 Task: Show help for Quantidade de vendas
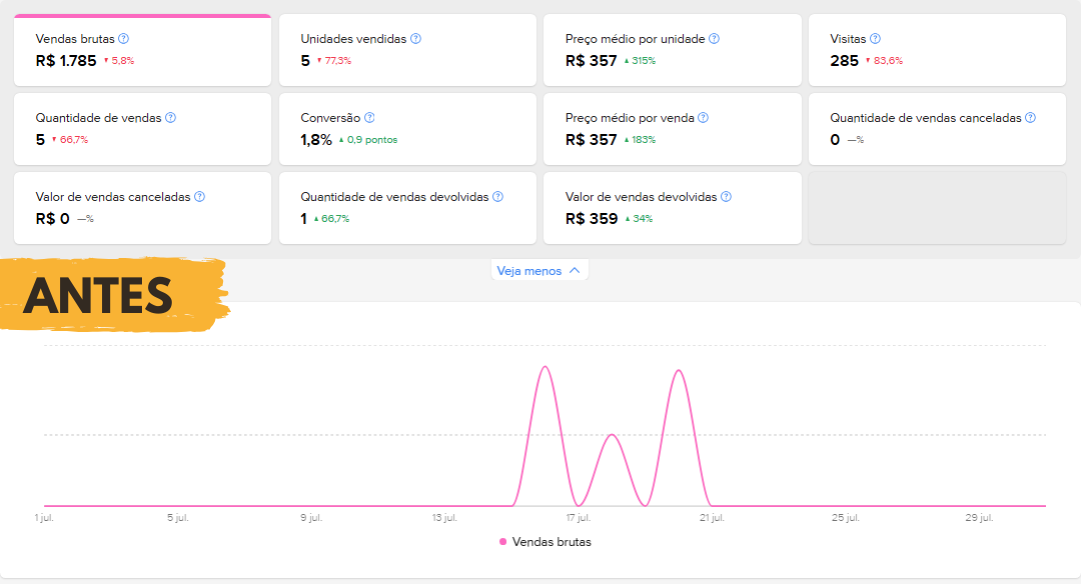click(x=170, y=118)
